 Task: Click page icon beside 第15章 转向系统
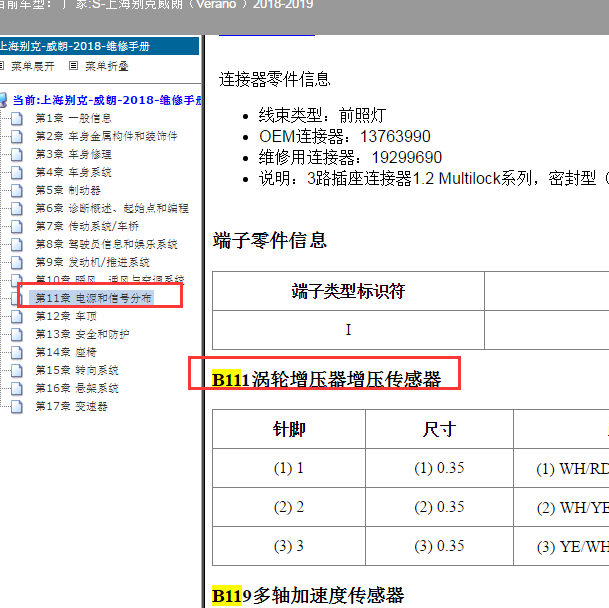pos(17,370)
